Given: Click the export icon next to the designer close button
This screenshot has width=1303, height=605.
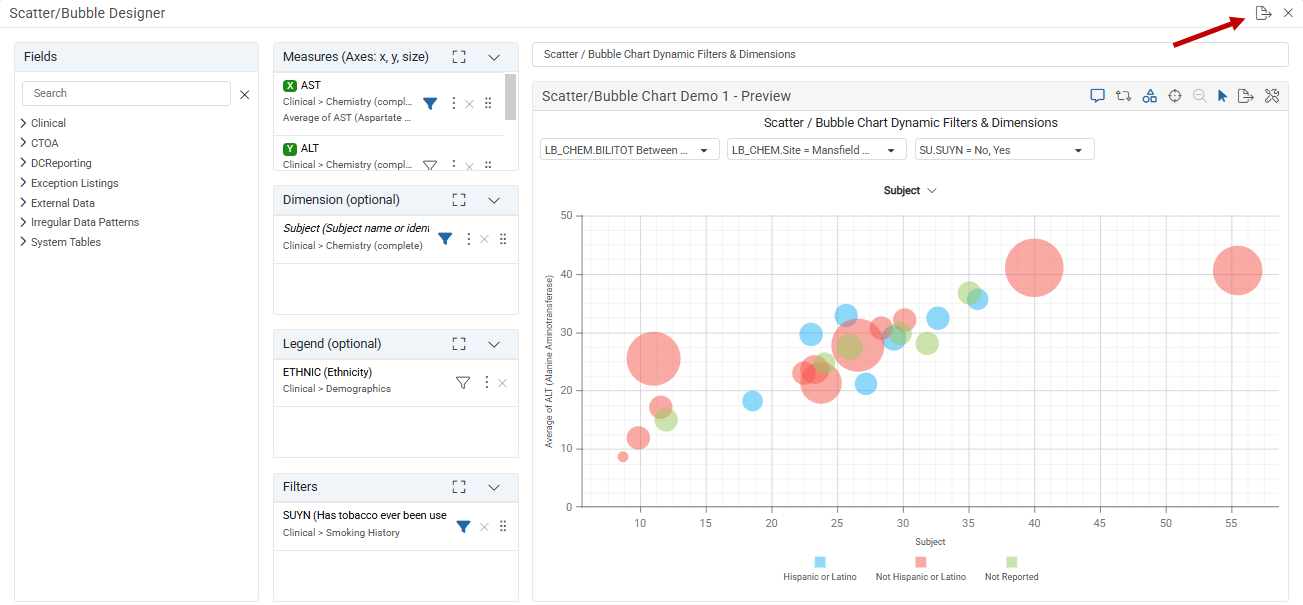Looking at the screenshot, I should click(x=1263, y=13).
